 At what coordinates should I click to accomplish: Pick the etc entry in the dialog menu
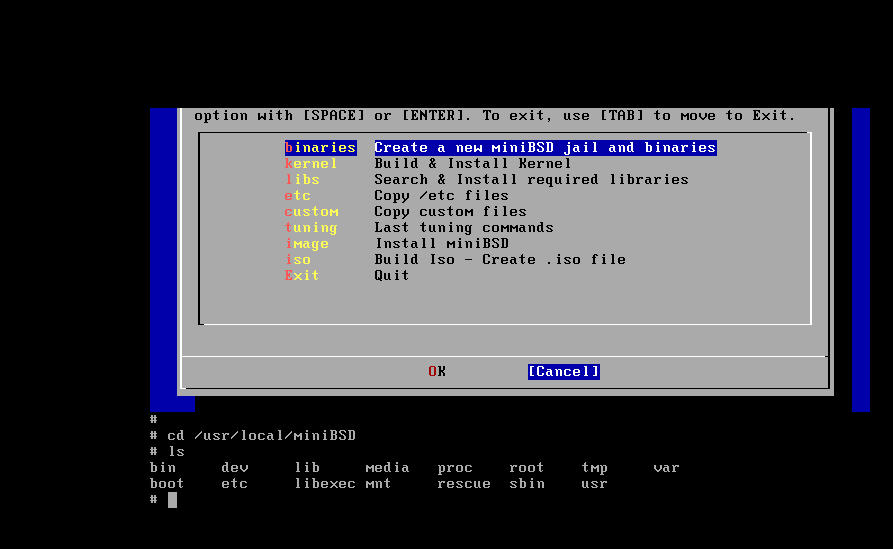click(x=298, y=196)
